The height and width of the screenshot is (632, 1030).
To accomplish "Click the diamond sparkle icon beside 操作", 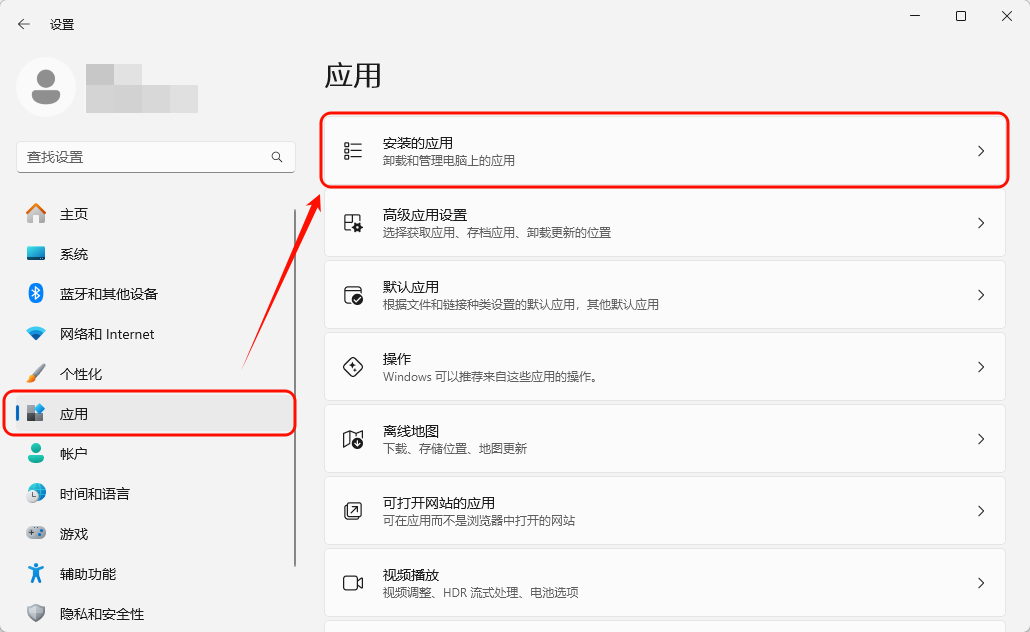I will pos(353,367).
